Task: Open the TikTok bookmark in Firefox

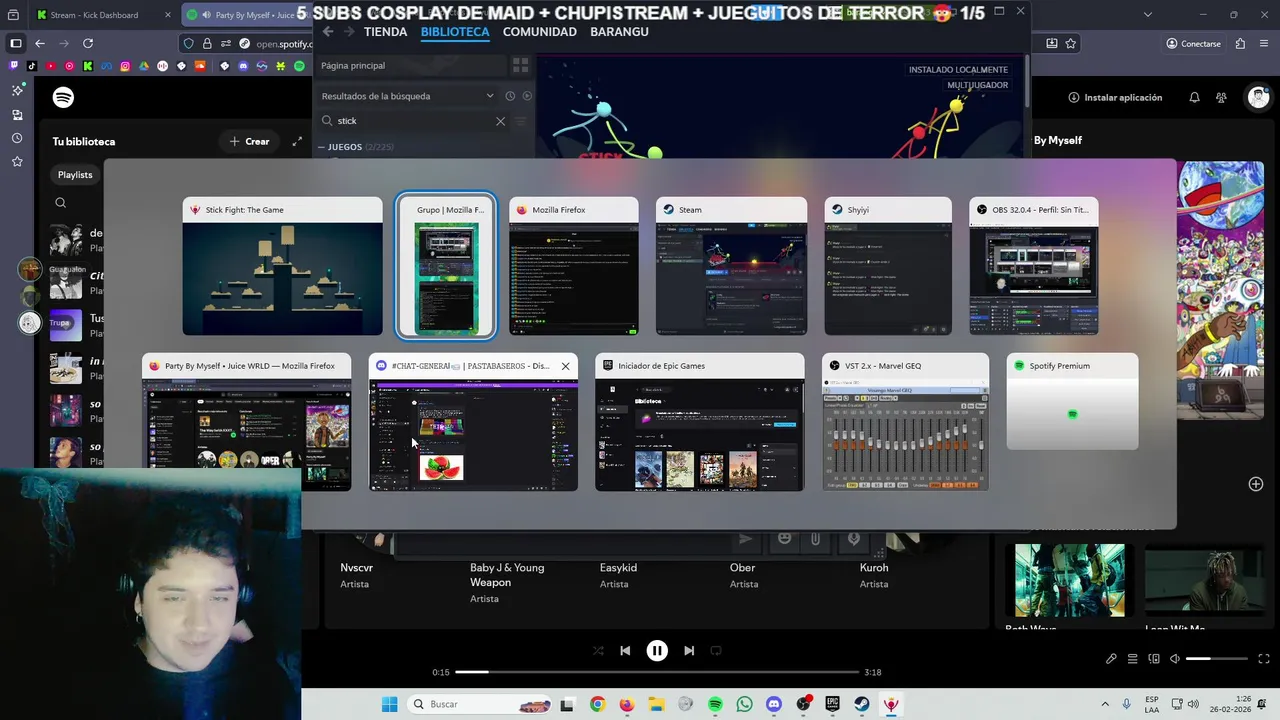Action: coord(32,66)
